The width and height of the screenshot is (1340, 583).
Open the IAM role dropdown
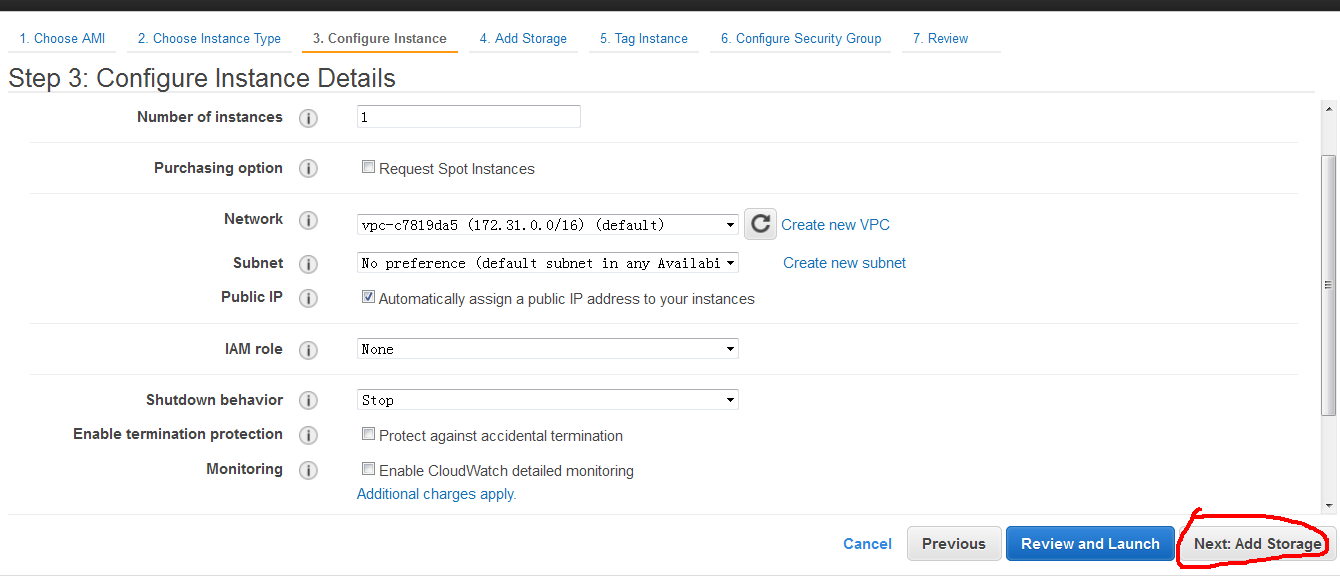tap(548, 349)
